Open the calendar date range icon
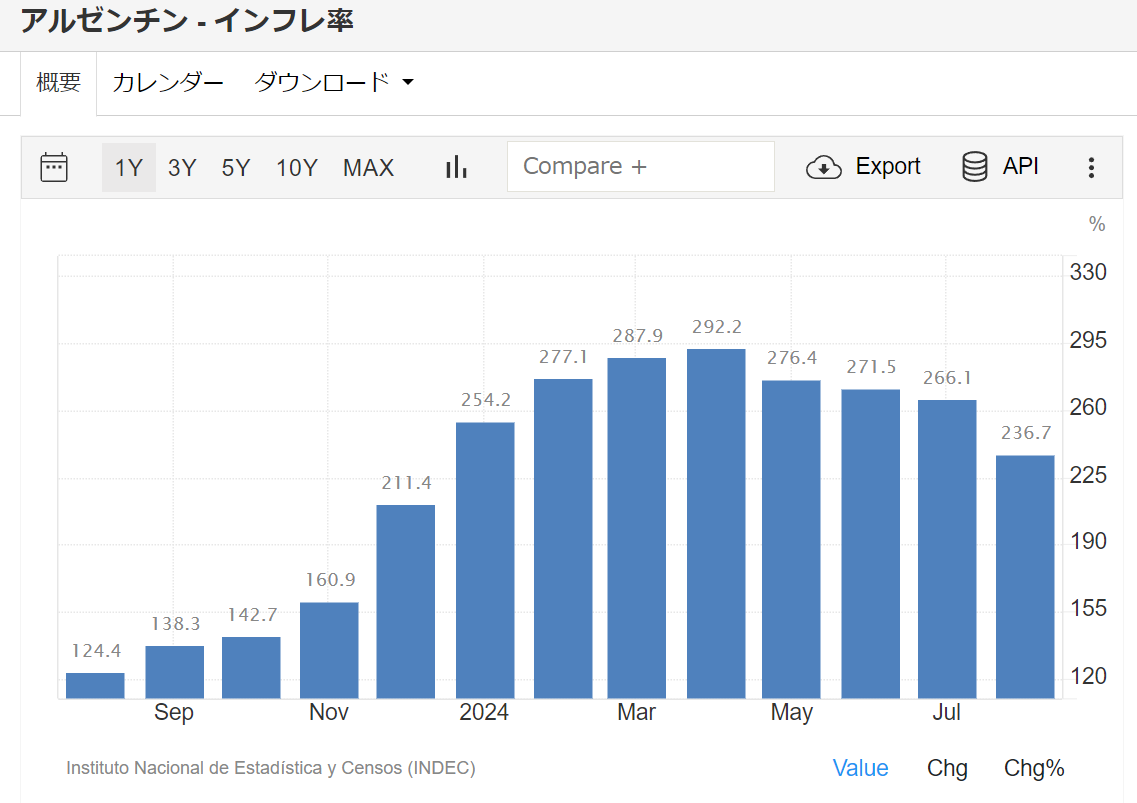The height and width of the screenshot is (803, 1137). pos(54,167)
